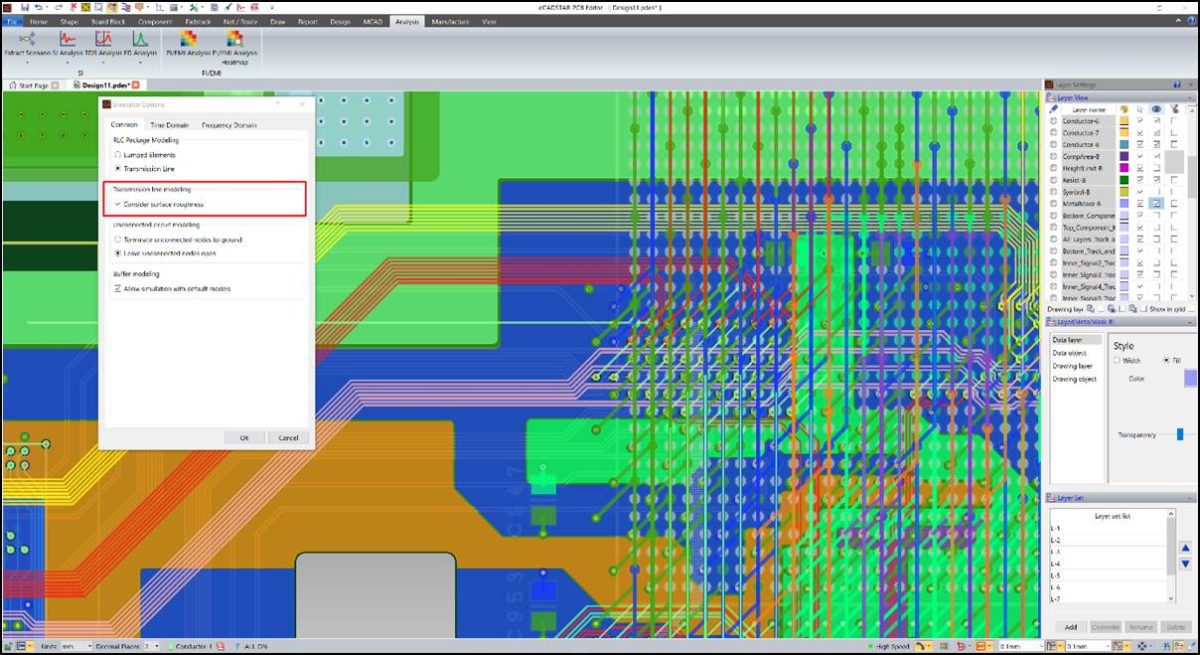Select the Lumped Elements radio button
The height and width of the screenshot is (655, 1200).
point(117,155)
